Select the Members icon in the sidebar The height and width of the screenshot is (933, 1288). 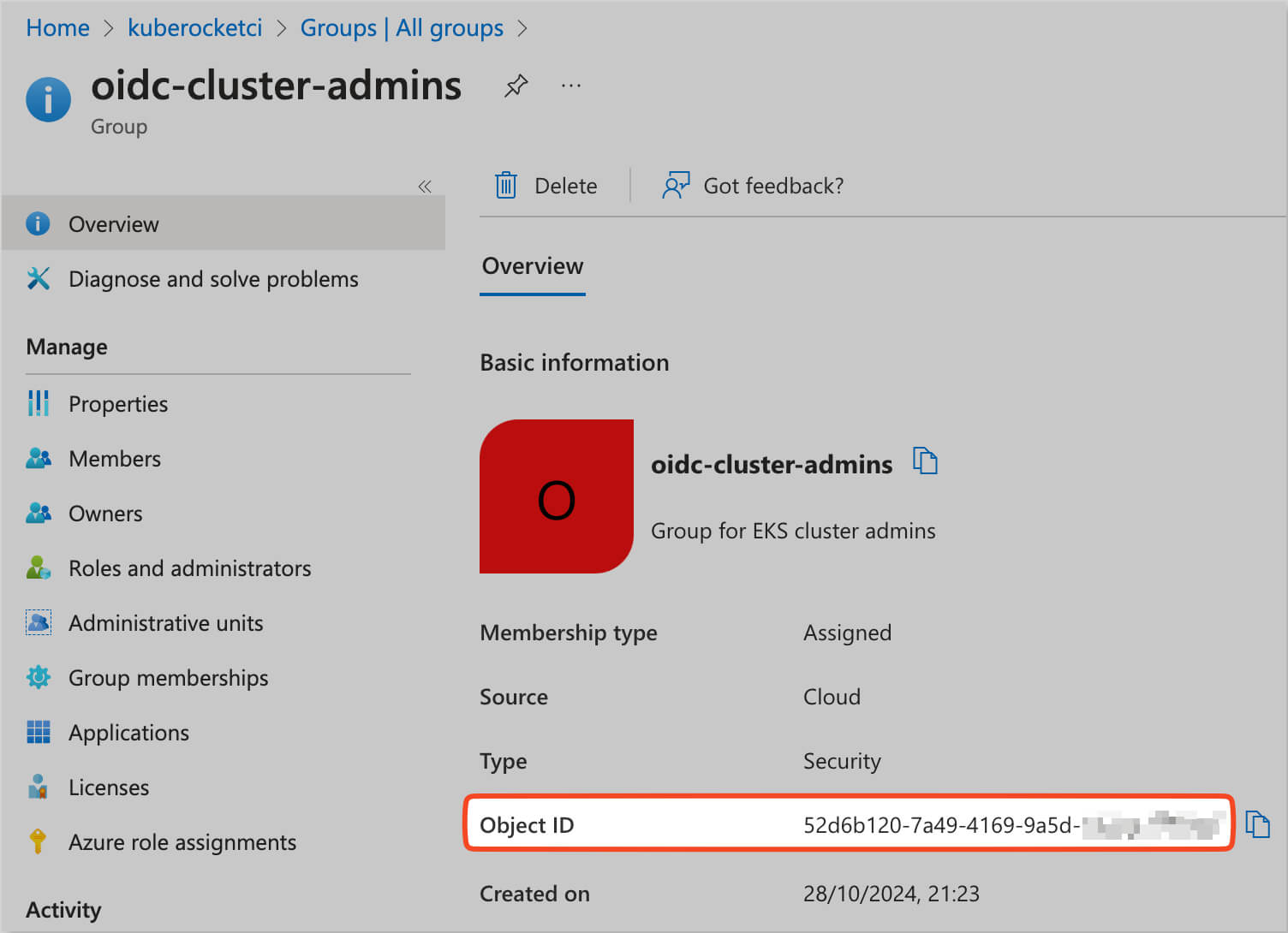(39, 459)
